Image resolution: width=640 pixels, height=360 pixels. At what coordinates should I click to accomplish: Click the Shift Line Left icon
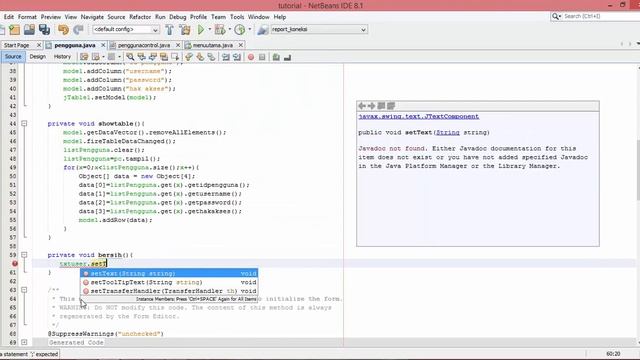(x=225, y=57)
